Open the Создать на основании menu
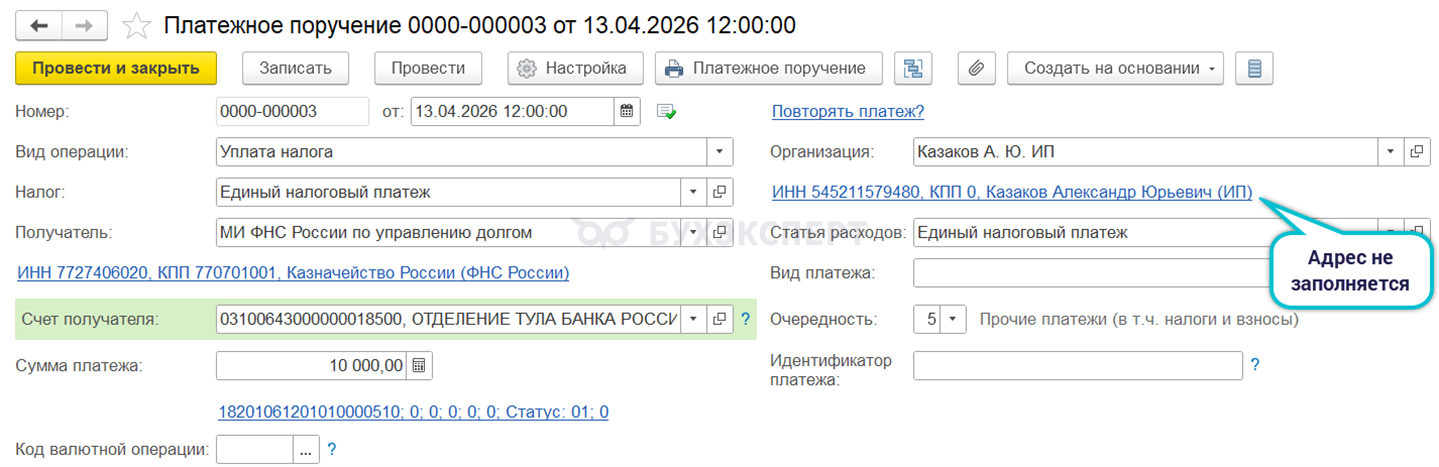The height and width of the screenshot is (467, 1439). (x=1115, y=68)
